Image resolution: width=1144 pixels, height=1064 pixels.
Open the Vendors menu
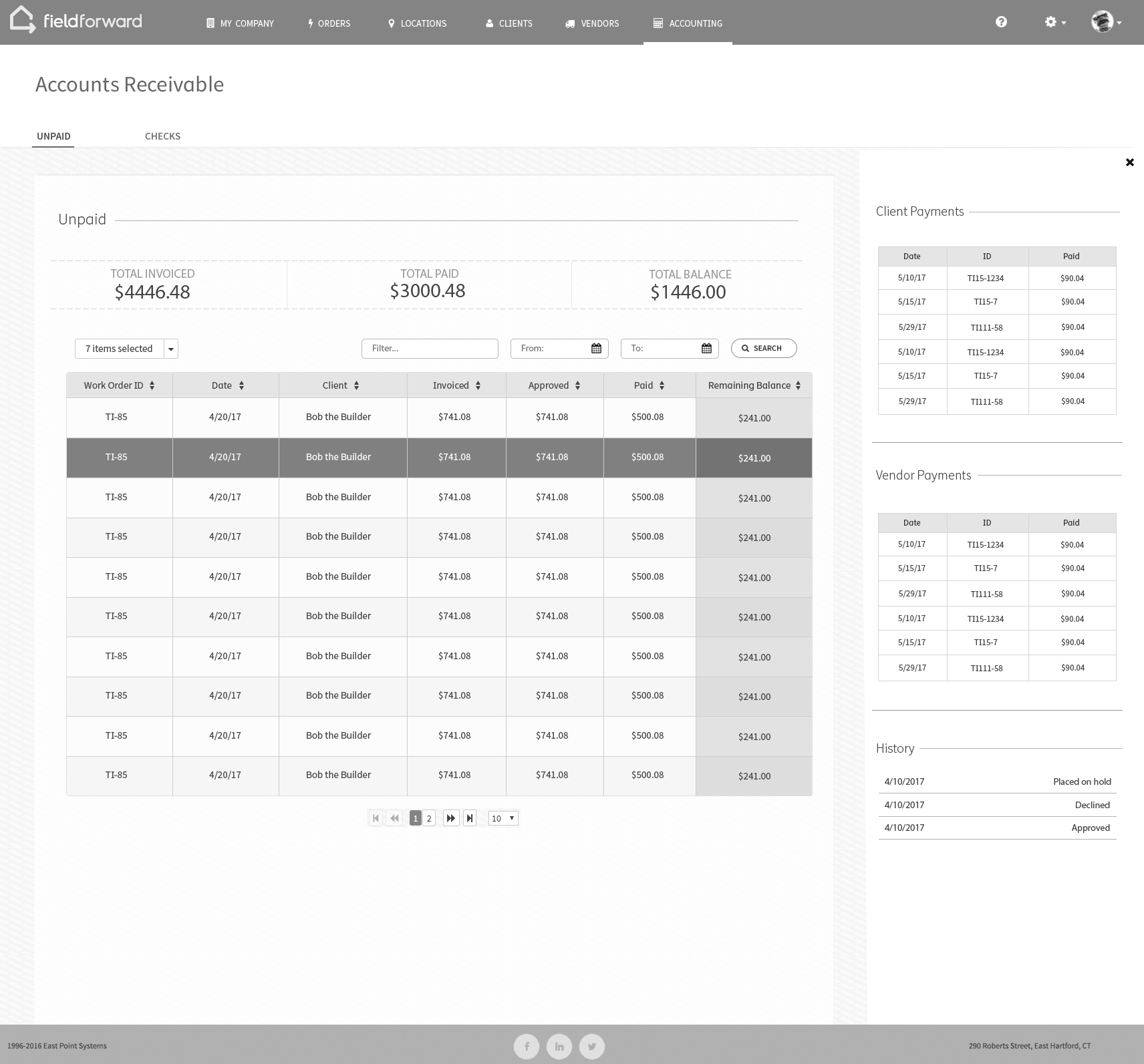coord(592,23)
